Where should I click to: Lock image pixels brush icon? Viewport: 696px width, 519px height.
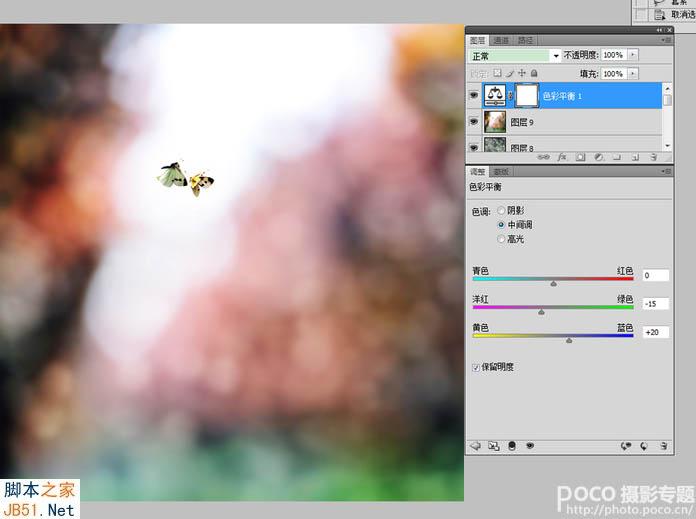[510, 73]
